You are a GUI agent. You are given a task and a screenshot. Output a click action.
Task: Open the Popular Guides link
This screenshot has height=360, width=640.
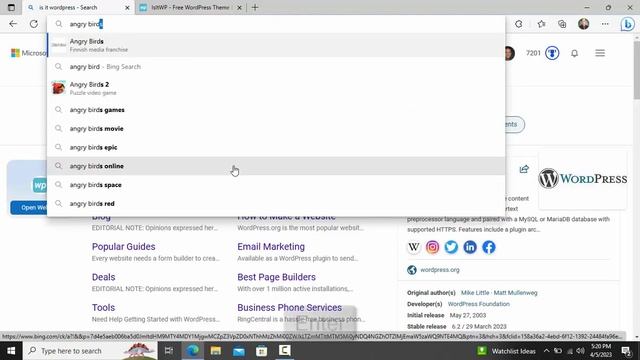tap(123, 247)
